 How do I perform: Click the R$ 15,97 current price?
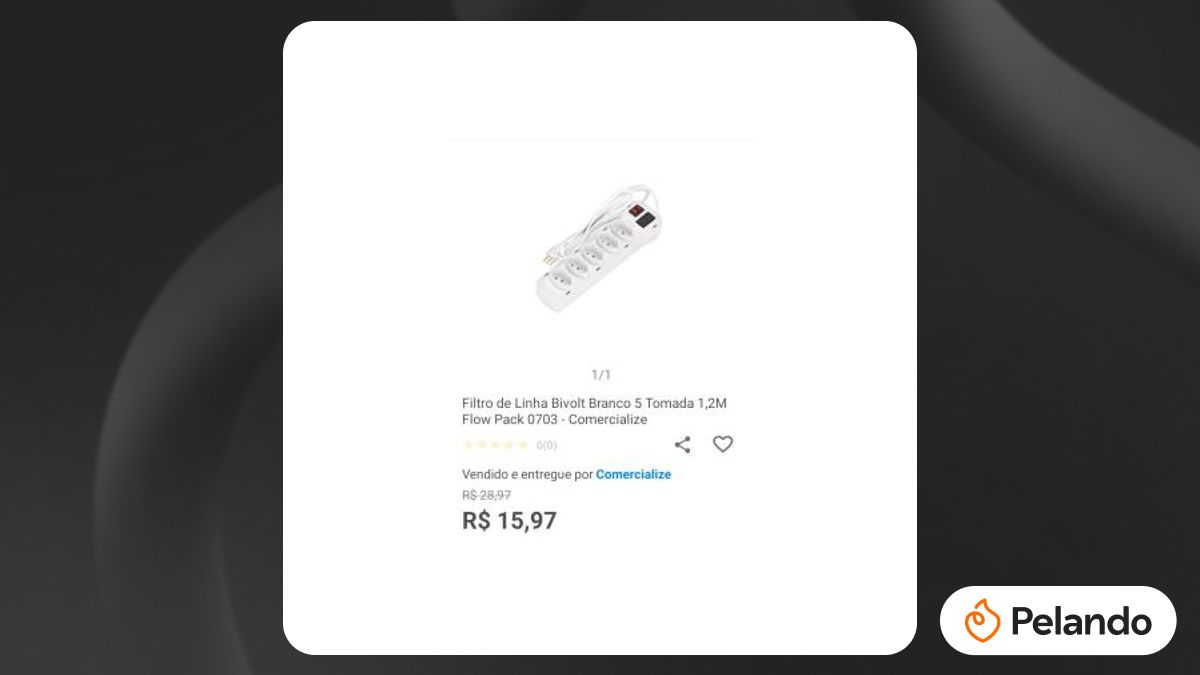509,521
